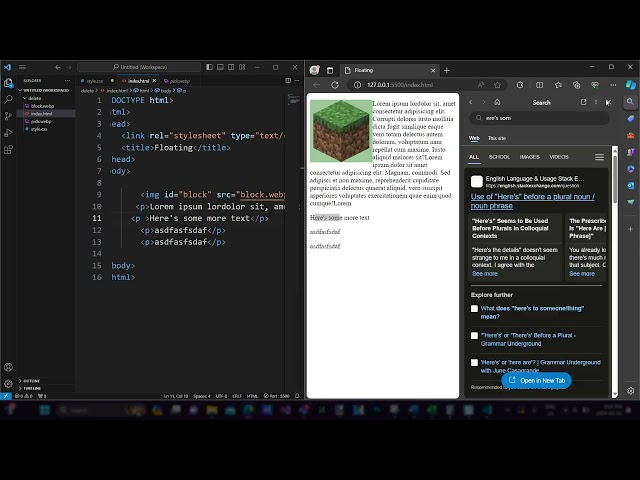Toggle Edge split screen icon

(x=540, y=85)
